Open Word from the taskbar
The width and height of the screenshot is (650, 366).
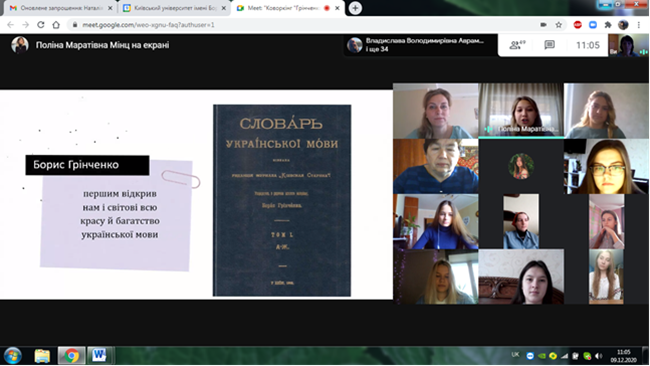[99, 356]
